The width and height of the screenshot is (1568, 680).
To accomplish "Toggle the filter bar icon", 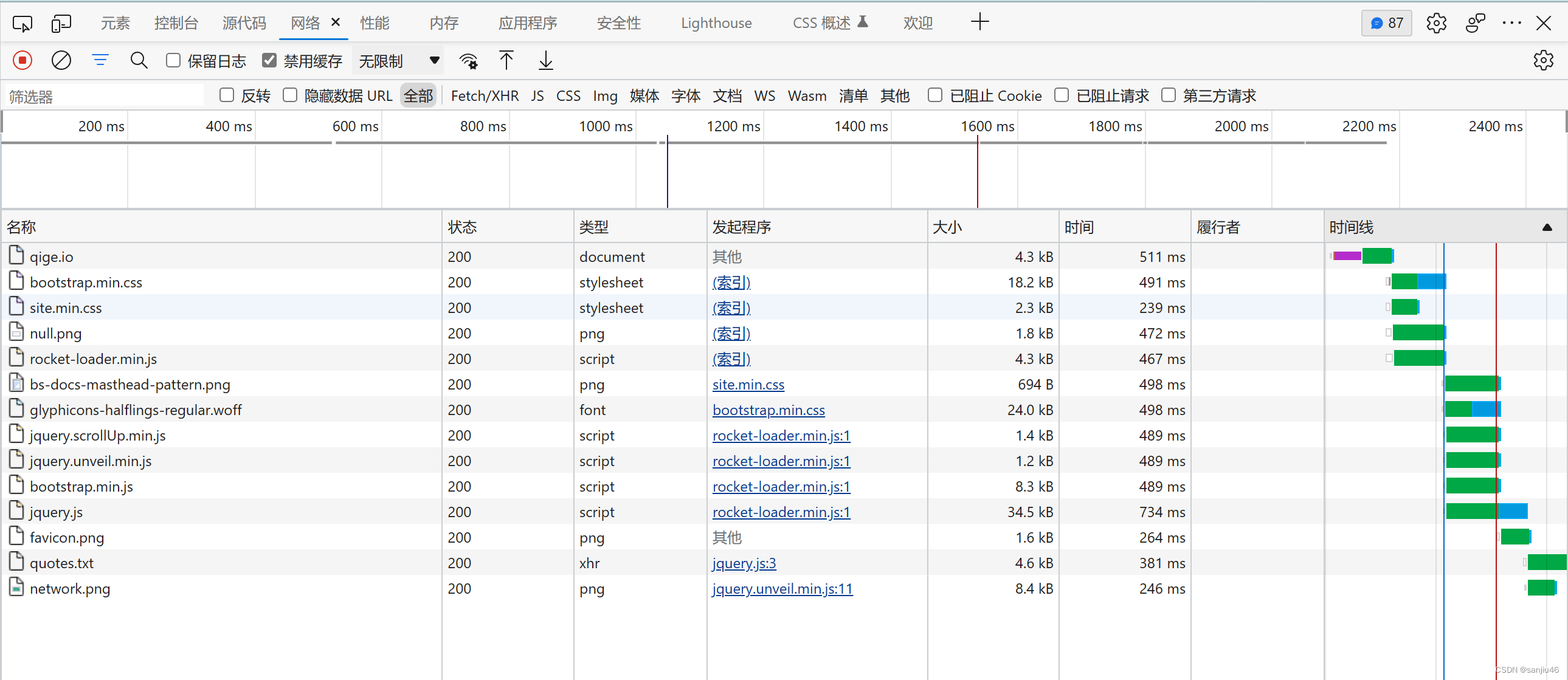I will point(100,60).
